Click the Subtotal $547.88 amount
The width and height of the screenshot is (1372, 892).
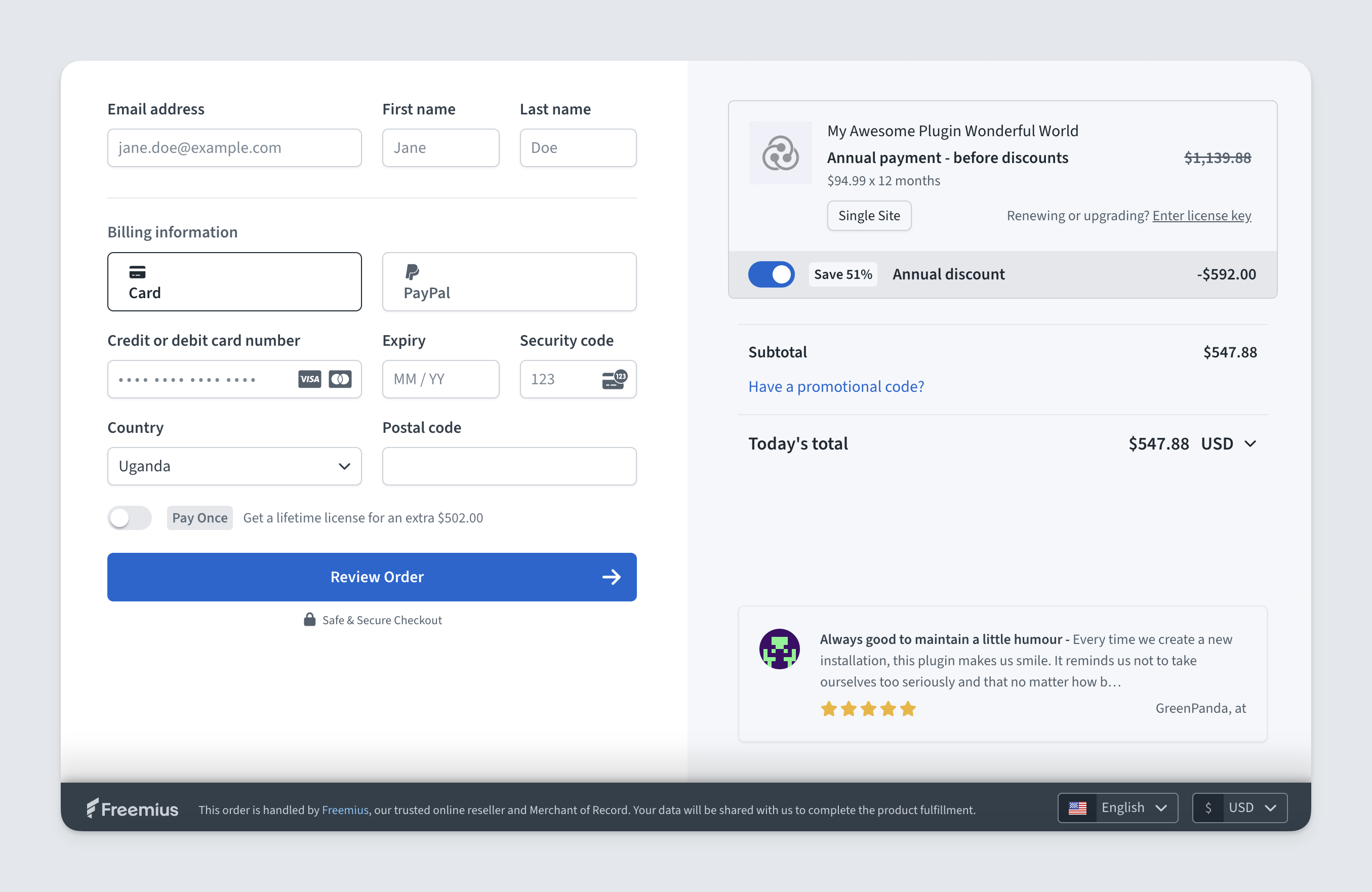pos(1230,352)
